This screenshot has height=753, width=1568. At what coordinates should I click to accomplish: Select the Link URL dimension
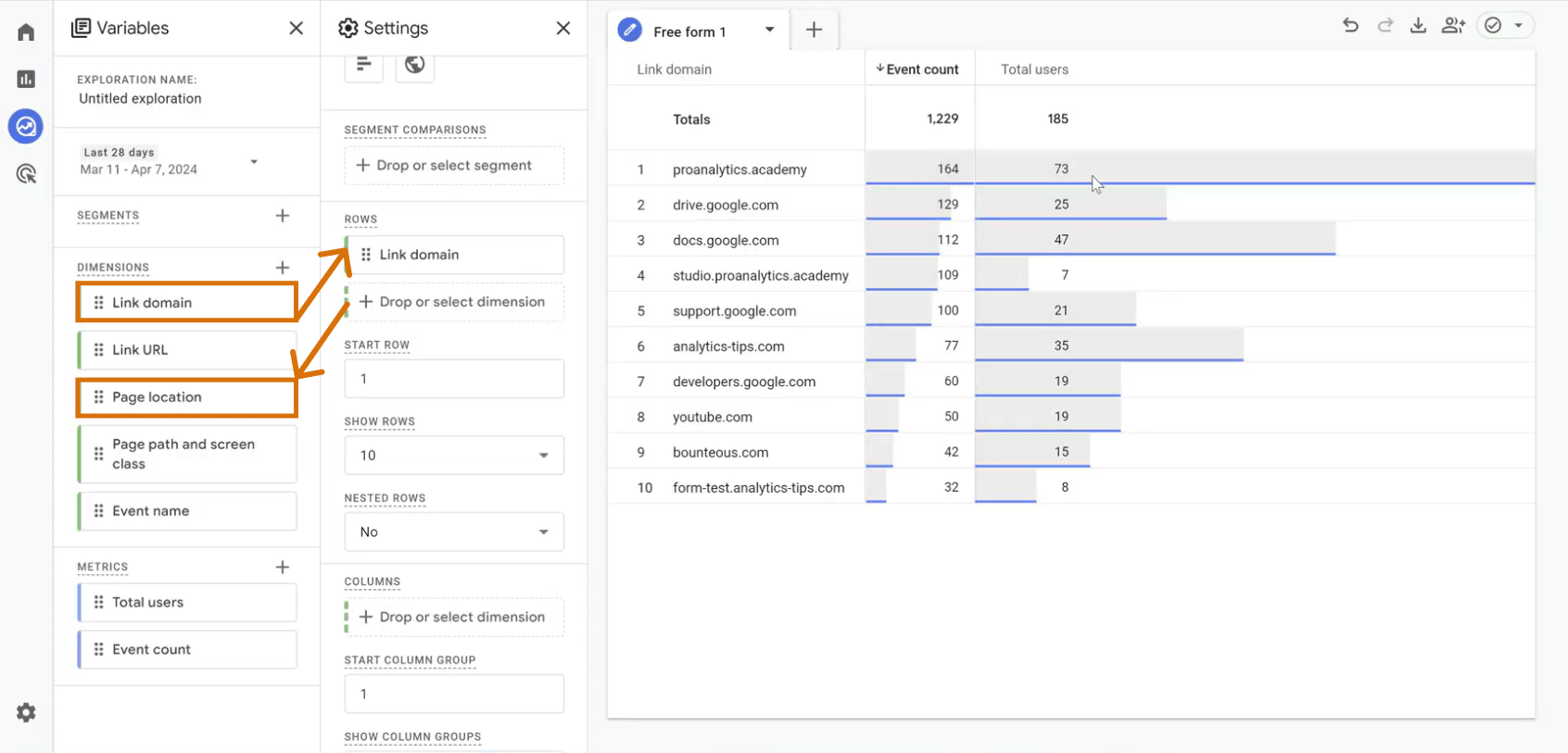tap(187, 350)
